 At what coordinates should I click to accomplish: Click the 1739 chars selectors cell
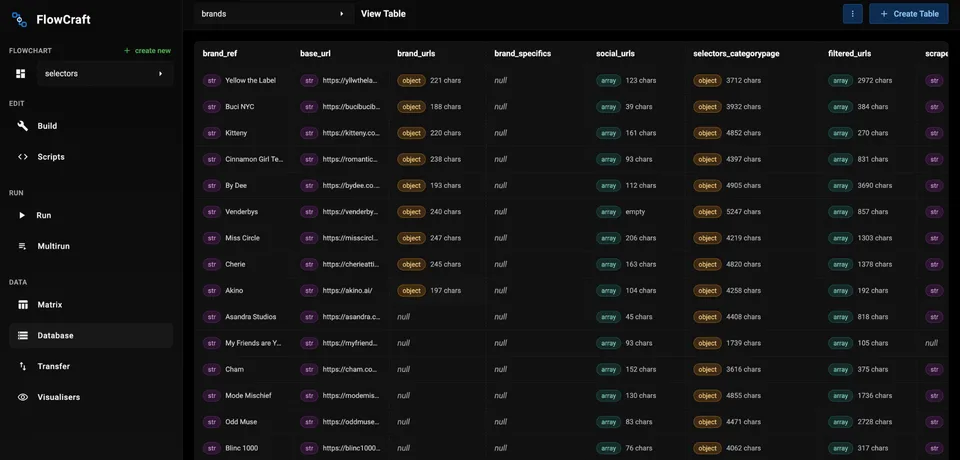click(x=754, y=344)
